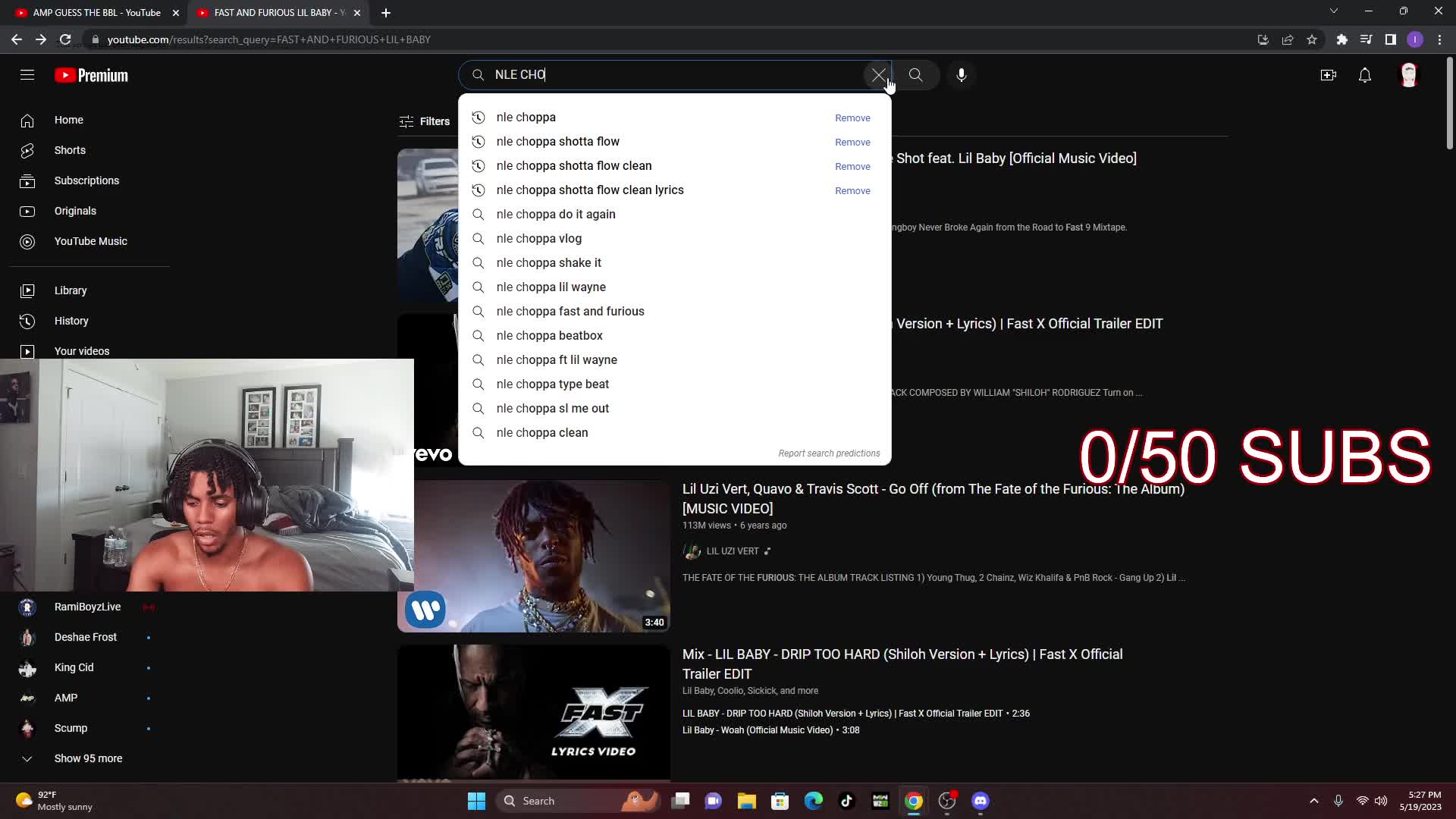Click the voice search microphone icon

pos(961,75)
